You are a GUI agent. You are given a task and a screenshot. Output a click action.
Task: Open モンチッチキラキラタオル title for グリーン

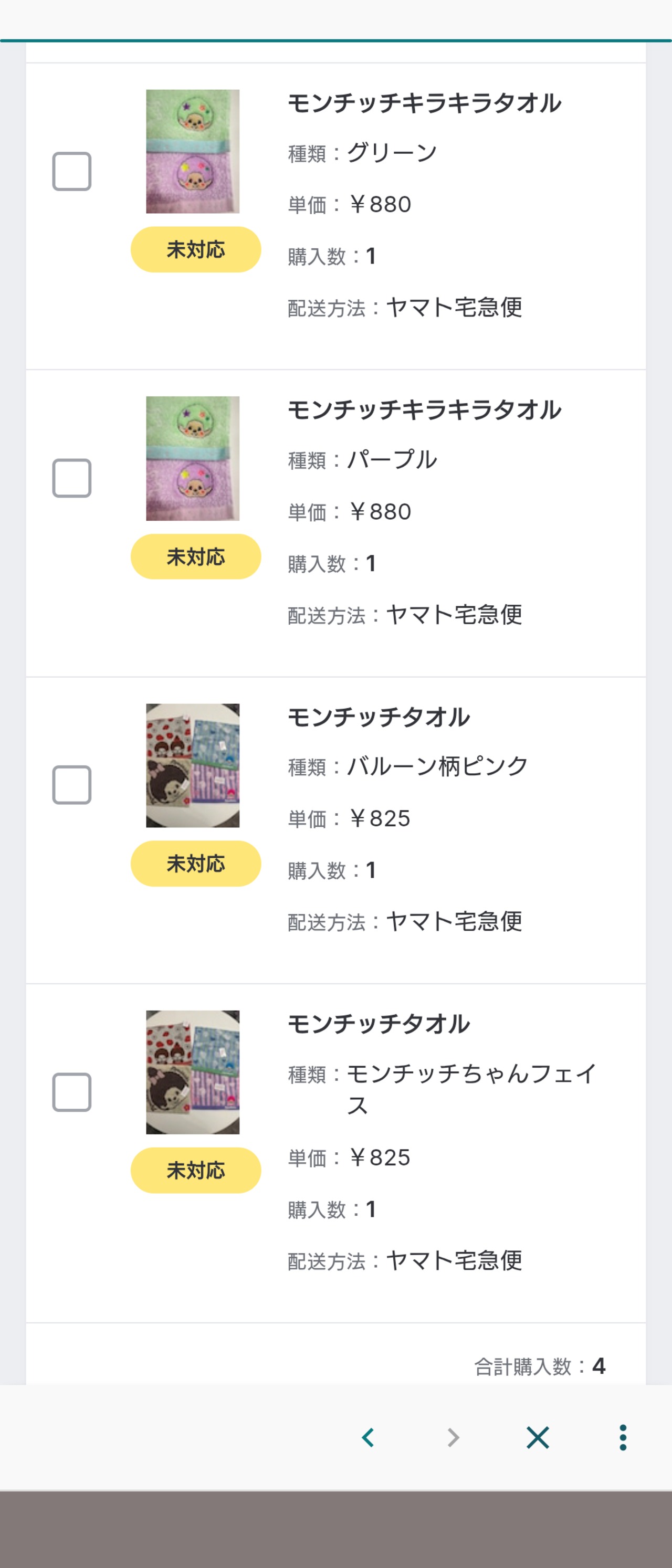point(424,103)
